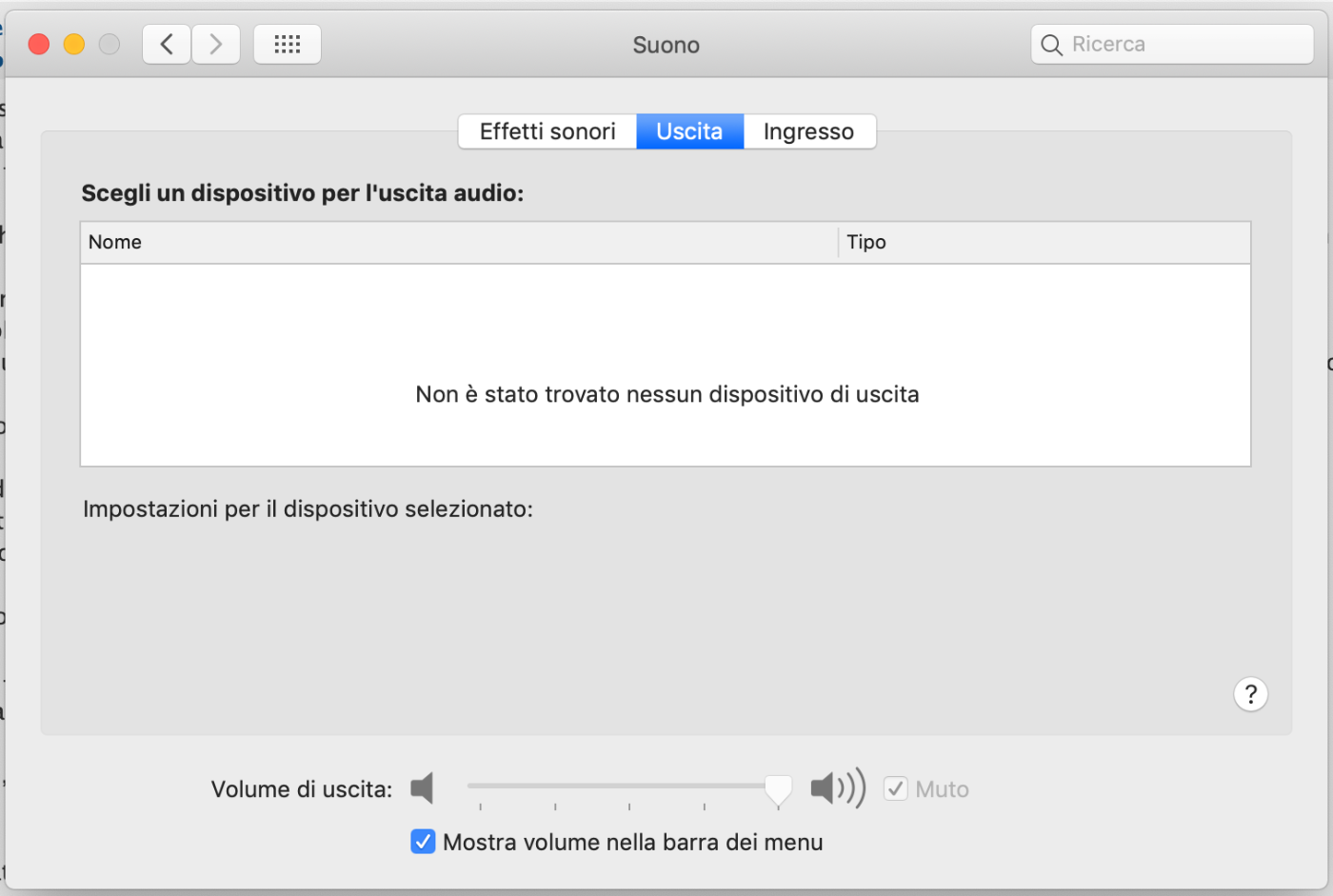Click the Volume di uscita slider thumb
This screenshot has height=896, width=1333.
779,789
